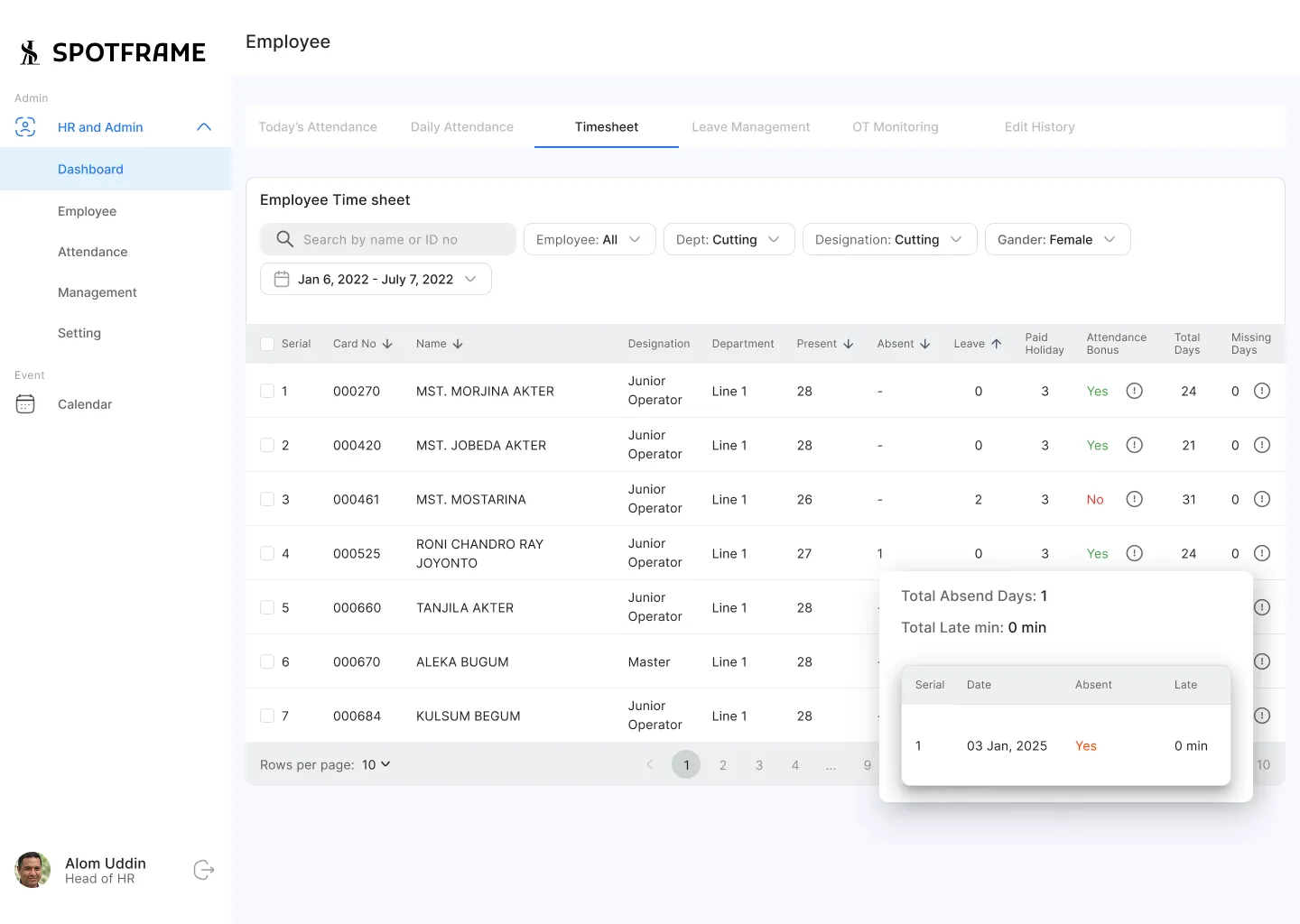Sort by Leave column arrow icon
Screen dimensions: 1300x924
pos(997,344)
